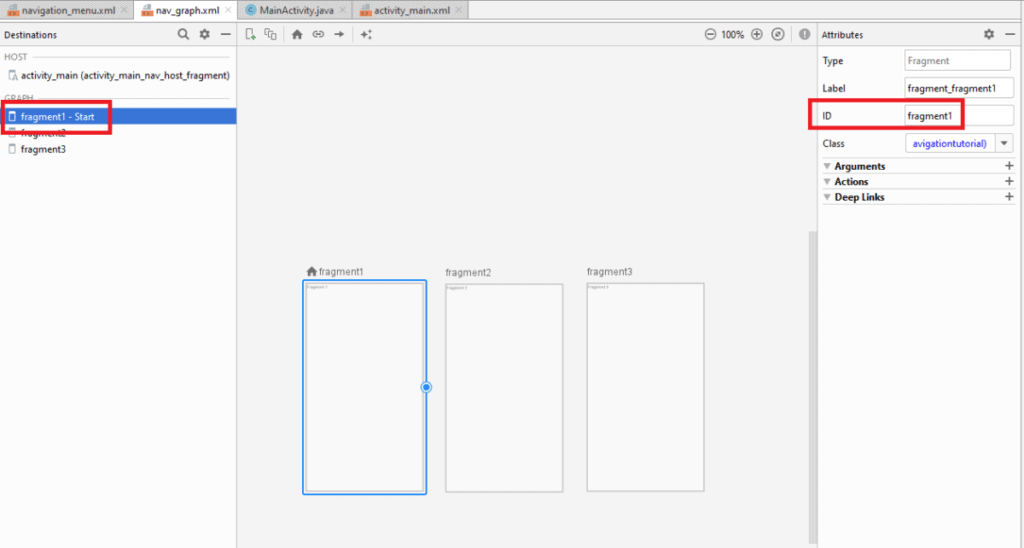1024x548 pixels.
Task: Open the Class dropdown arrow
Action: (1005, 144)
